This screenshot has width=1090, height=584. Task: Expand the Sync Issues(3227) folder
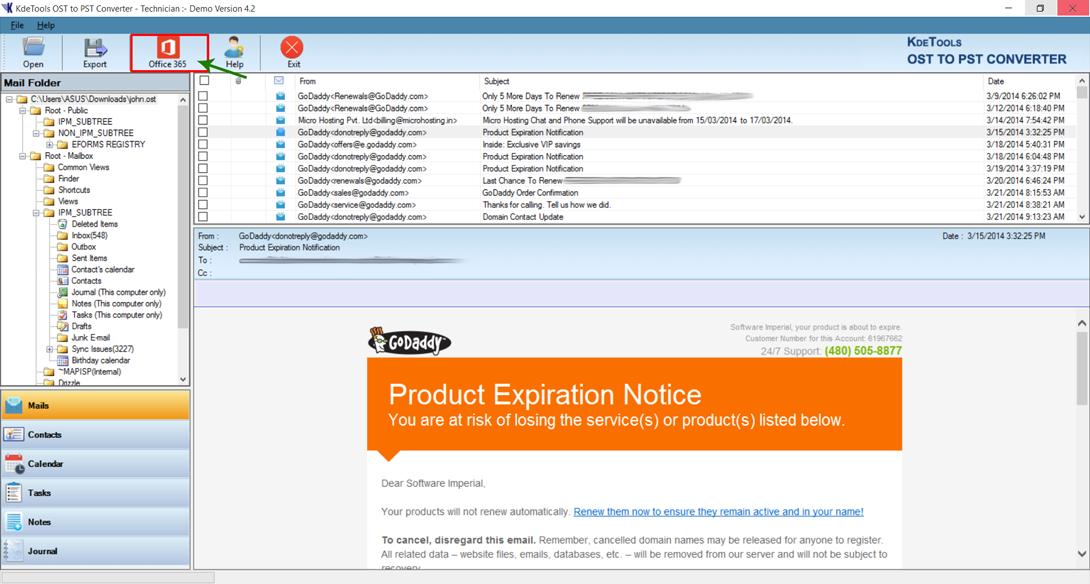pyautogui.click(x=50, y=350)
